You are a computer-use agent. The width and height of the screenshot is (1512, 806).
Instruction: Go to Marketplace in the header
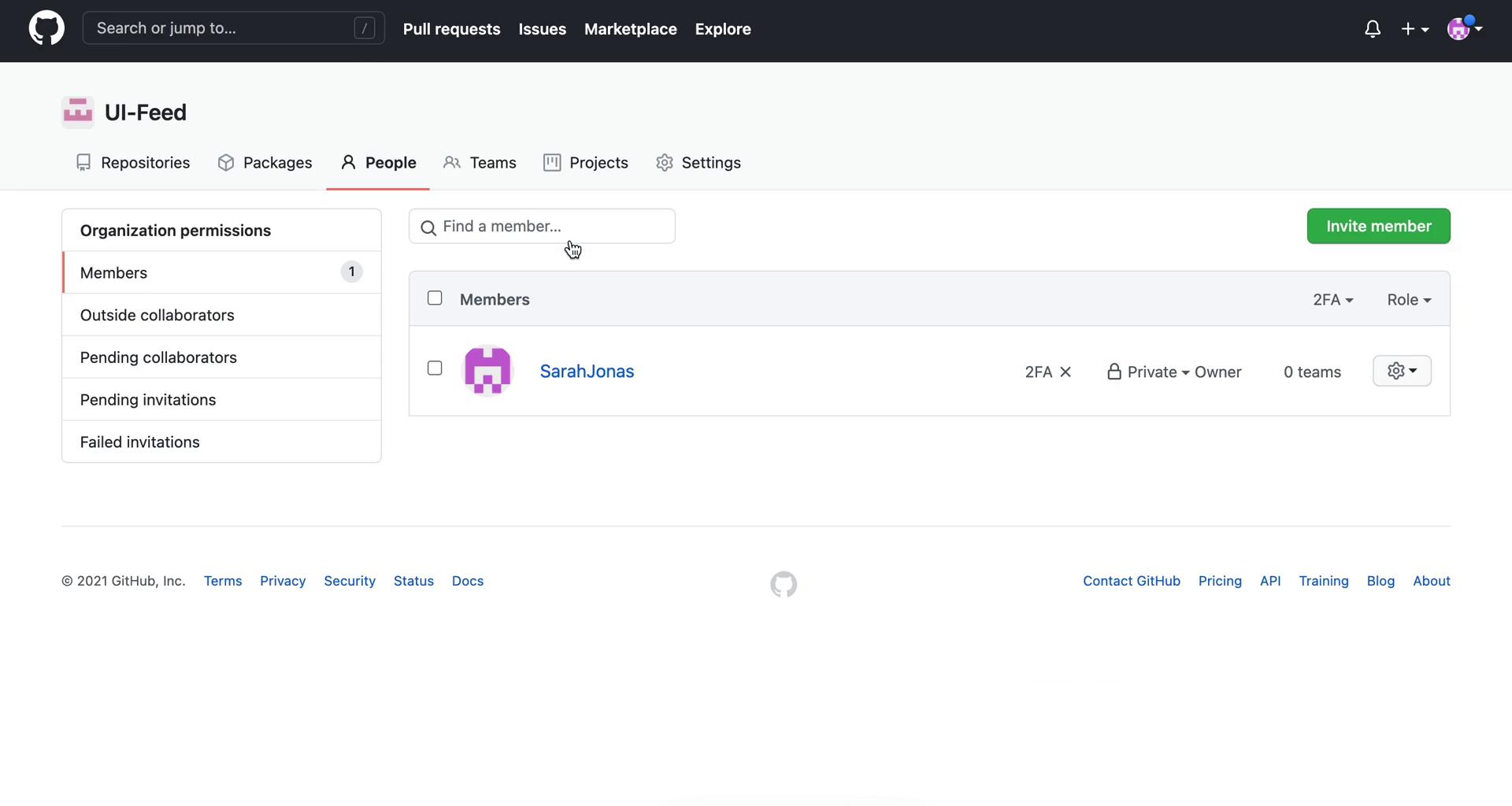630,29
